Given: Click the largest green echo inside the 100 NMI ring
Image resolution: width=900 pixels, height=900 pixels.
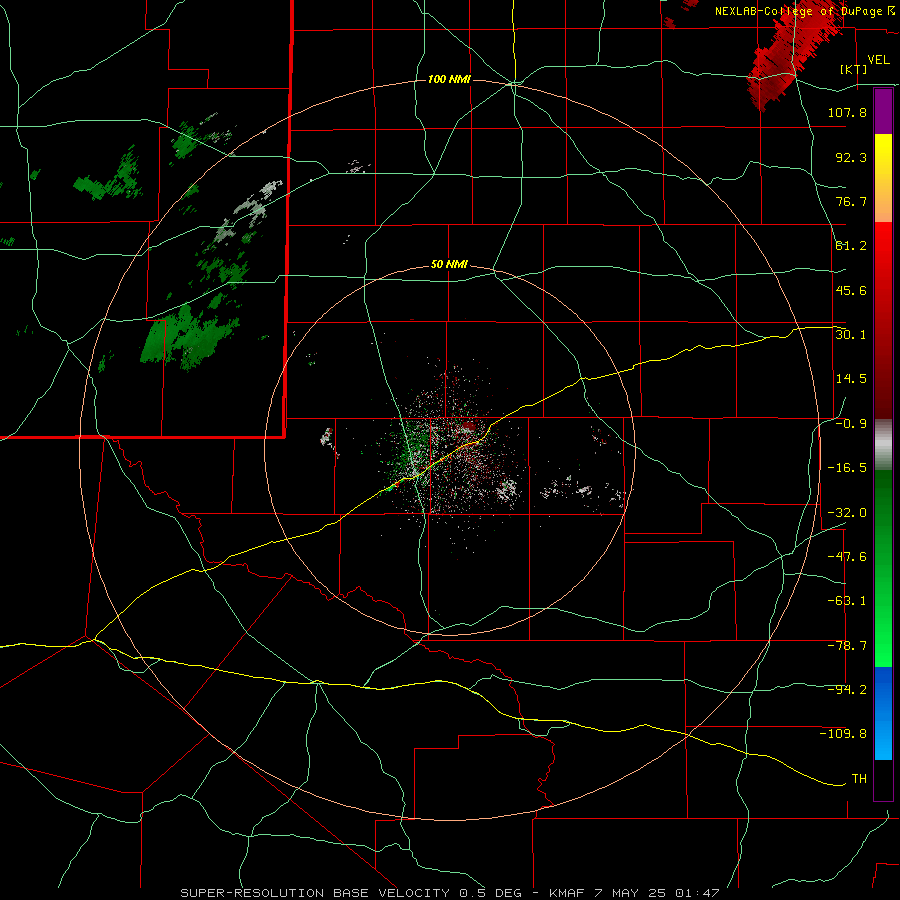Looking at the screenshot, I should [x=188, y=339].
